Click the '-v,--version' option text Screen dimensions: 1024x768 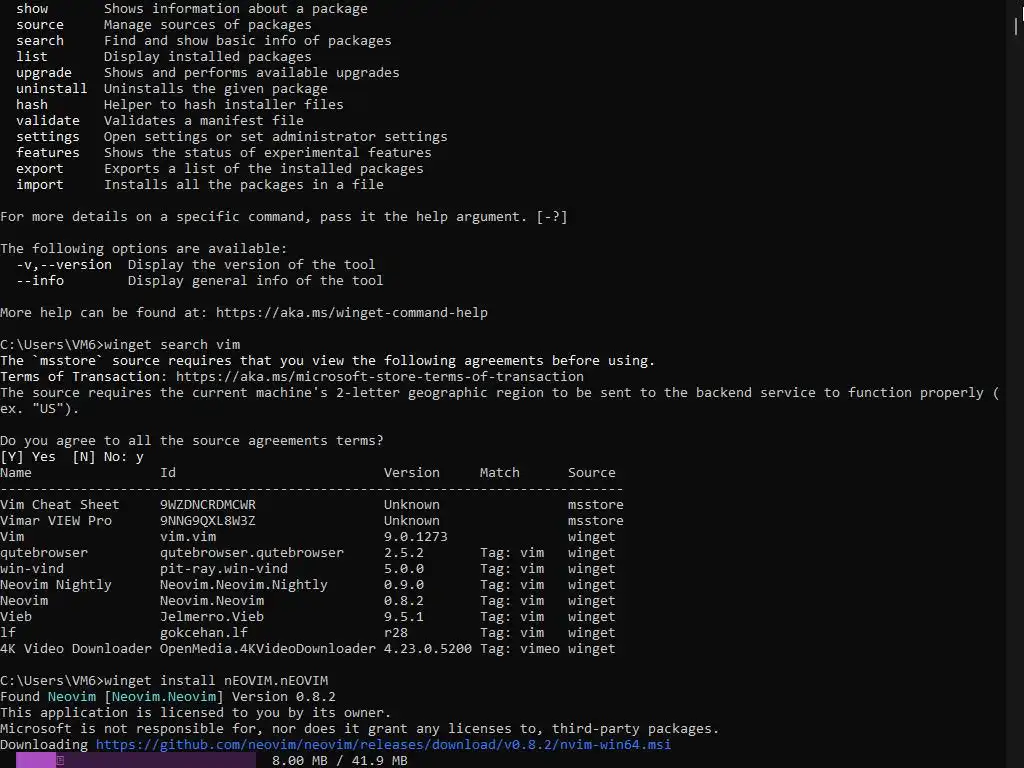coord(64,264)
